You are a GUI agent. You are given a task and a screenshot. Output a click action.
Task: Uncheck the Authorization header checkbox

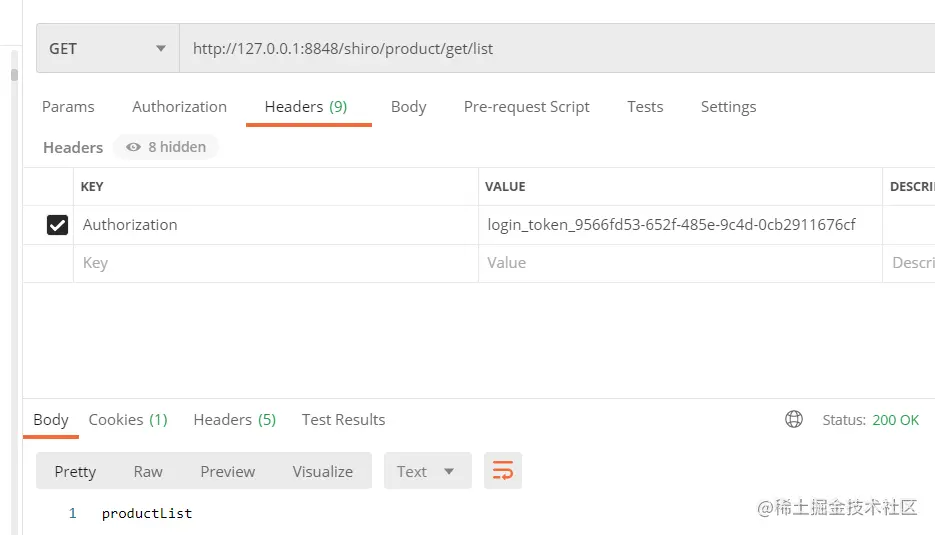pyautogui.click(x=57, y=225)
